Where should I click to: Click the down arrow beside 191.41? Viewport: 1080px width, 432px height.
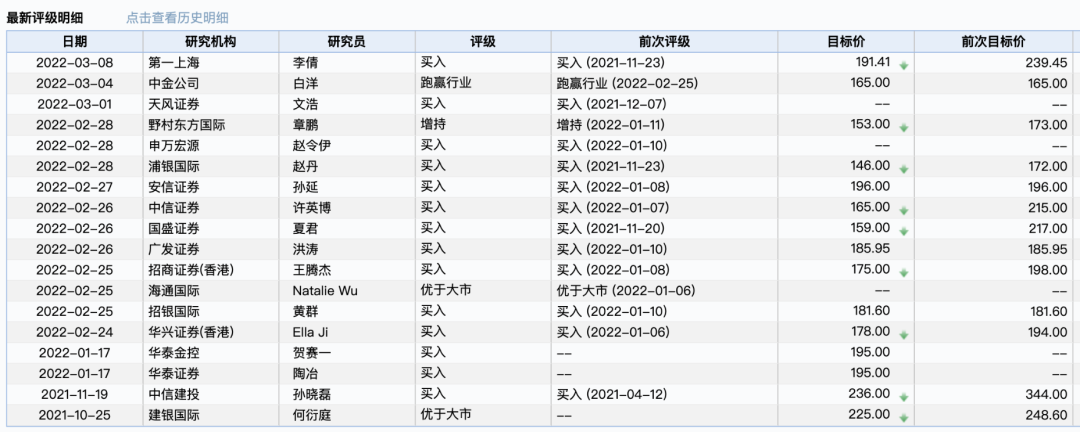coord(904,65)
